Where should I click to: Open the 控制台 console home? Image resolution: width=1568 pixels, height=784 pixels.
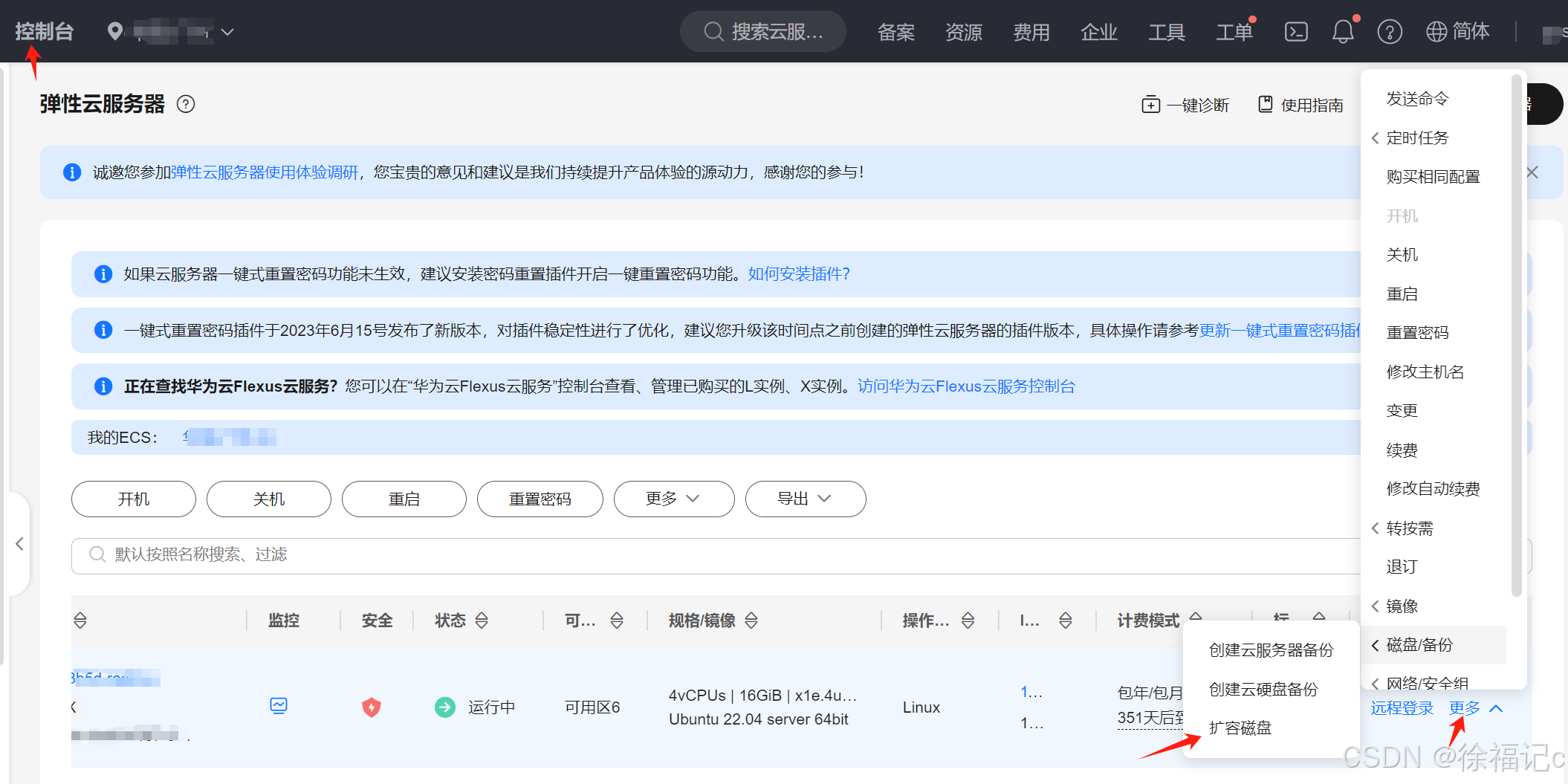point(44,31)
